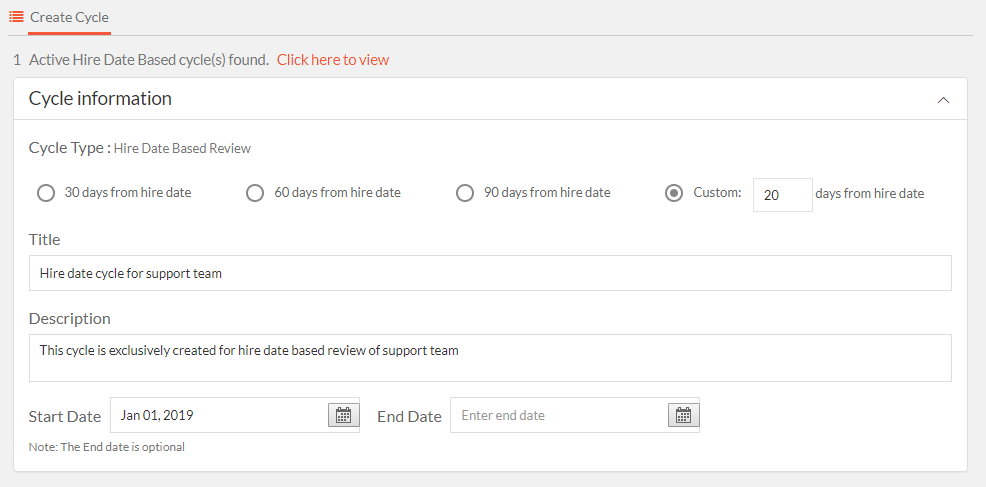
Task: Open the End Date calendar picker icon
Action: point(683,415)
